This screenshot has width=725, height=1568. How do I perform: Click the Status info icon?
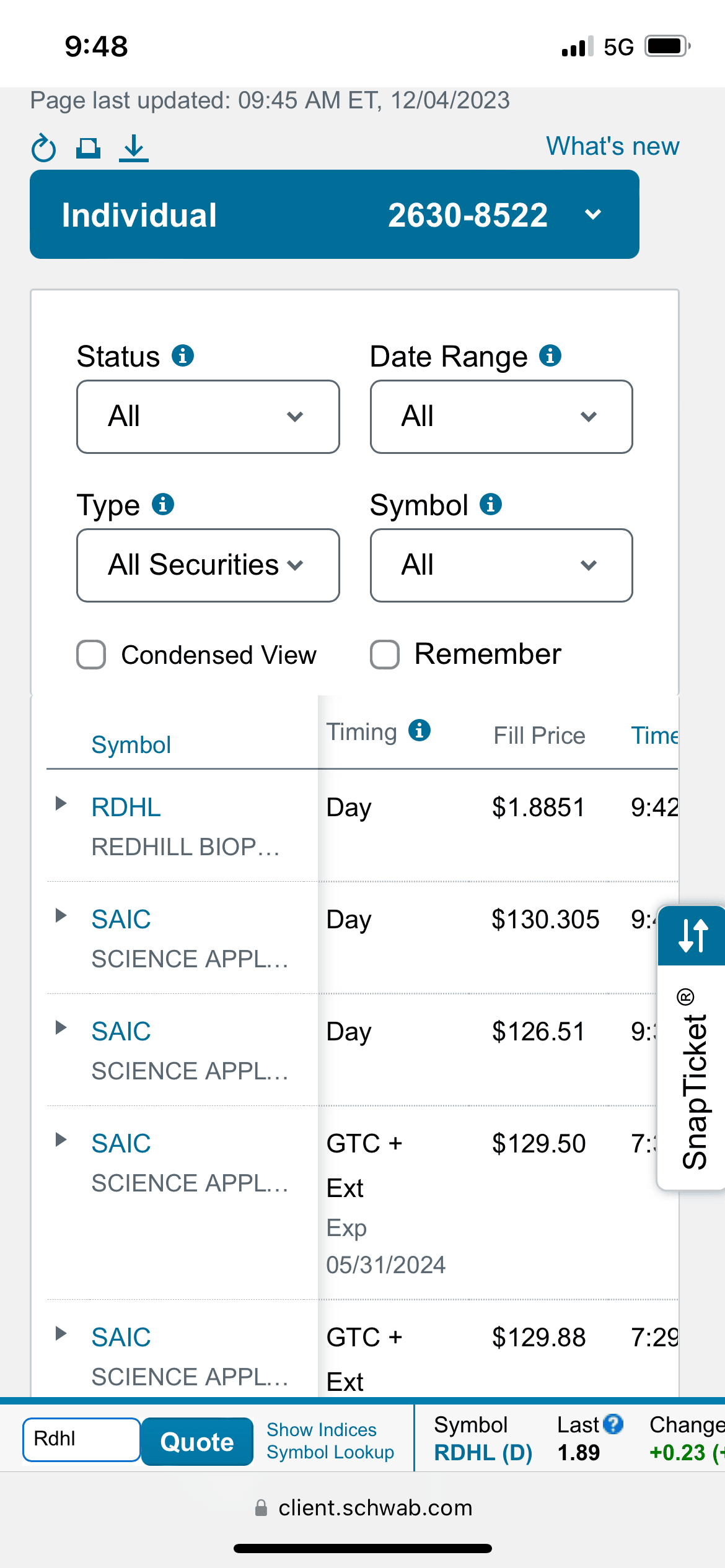click(x=183, y=356)
